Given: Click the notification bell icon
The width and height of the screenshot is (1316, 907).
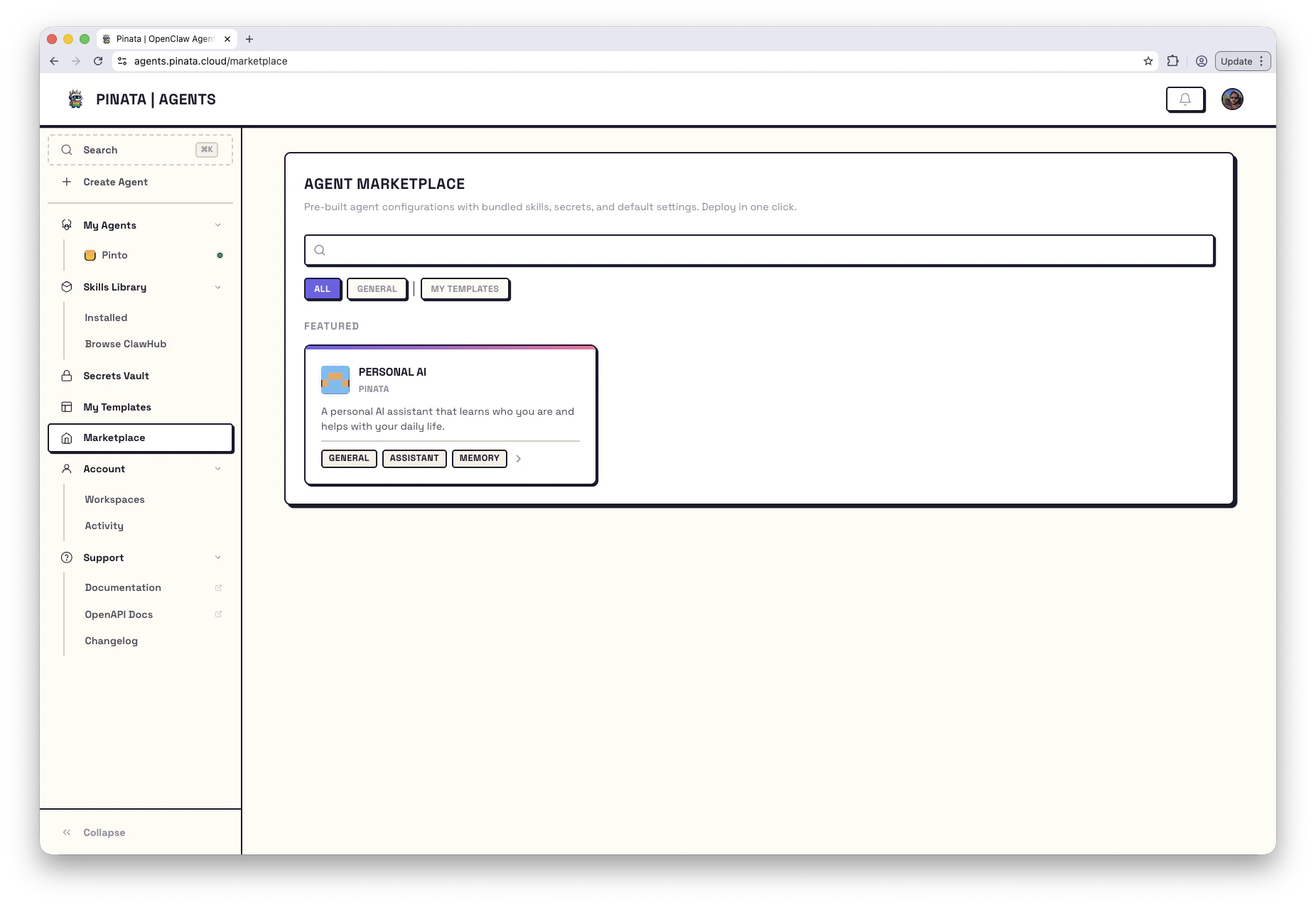Looking at the screenshot, I should tap(1185, 99).
